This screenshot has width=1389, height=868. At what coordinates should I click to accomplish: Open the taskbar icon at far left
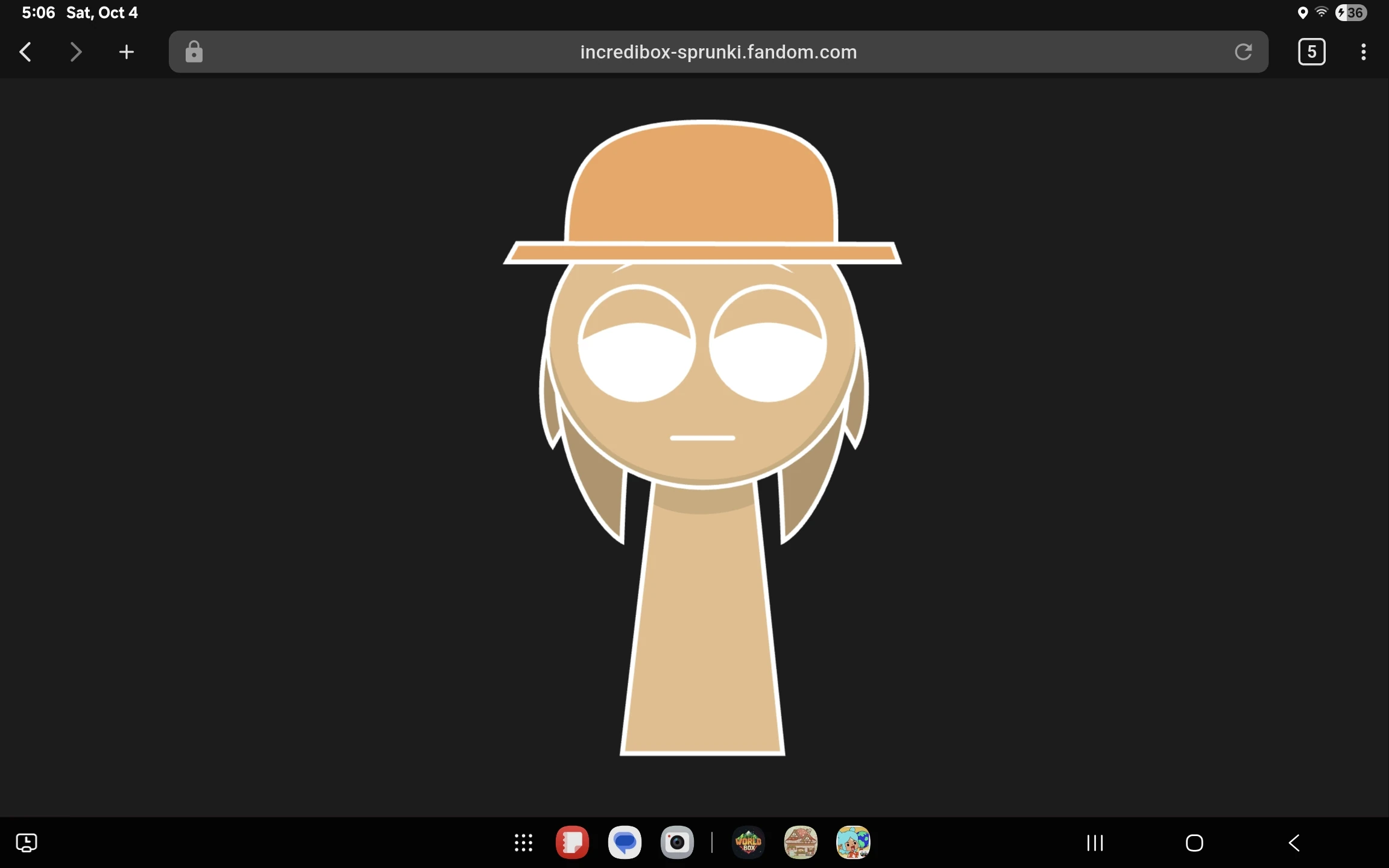point(27,843)
